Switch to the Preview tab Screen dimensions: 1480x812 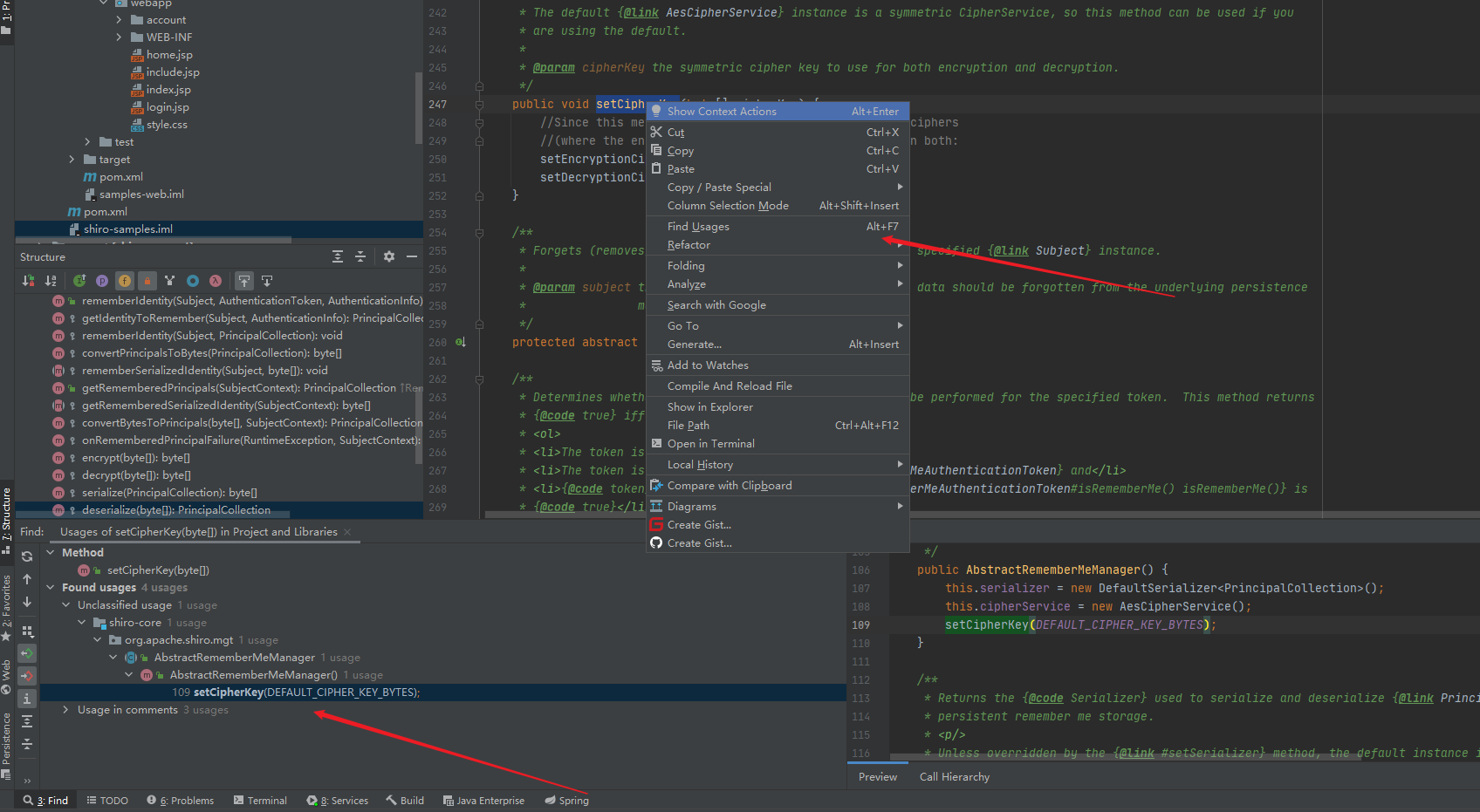[x=878, y=777]
